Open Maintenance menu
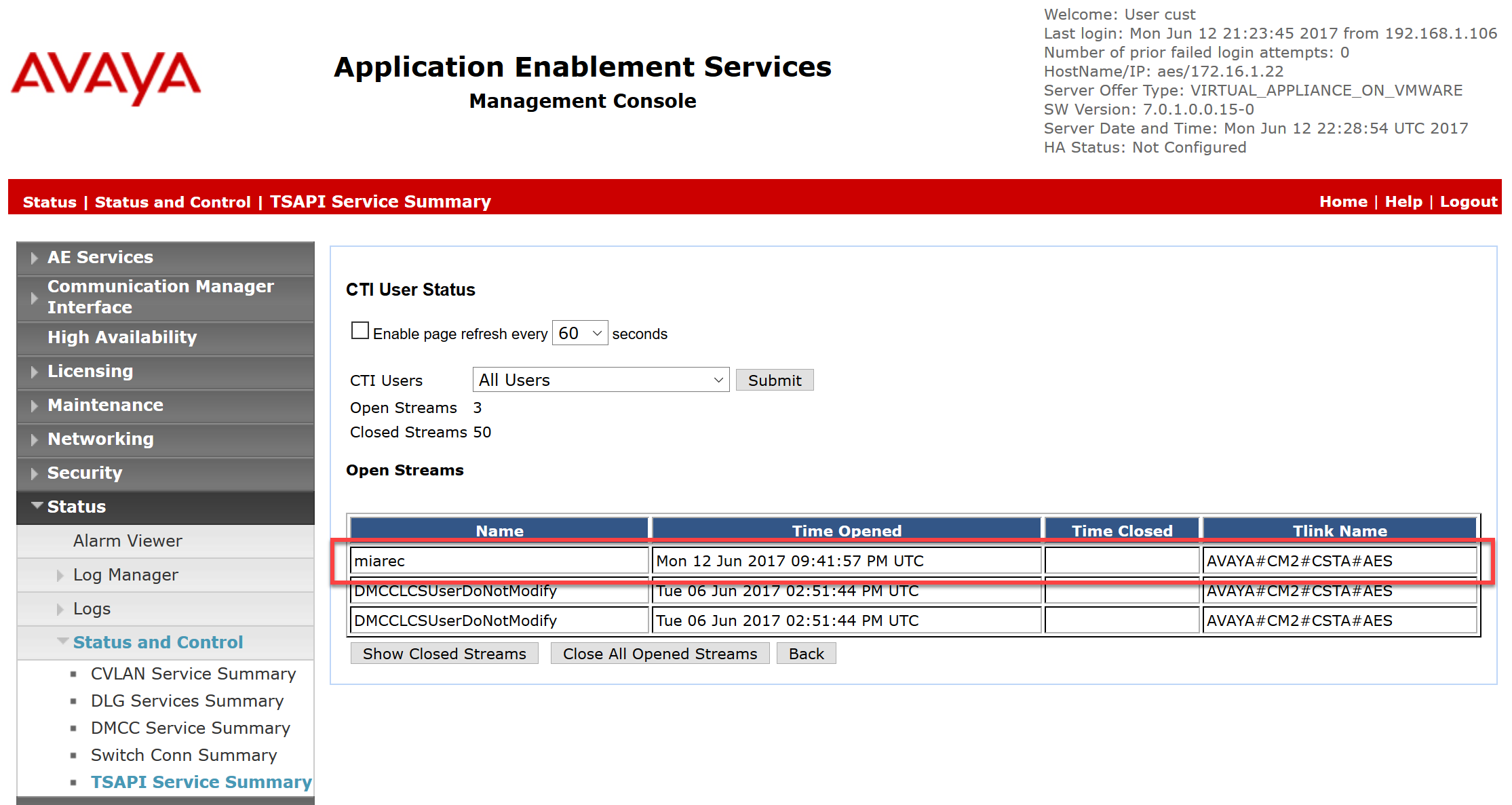 [105, 405]
